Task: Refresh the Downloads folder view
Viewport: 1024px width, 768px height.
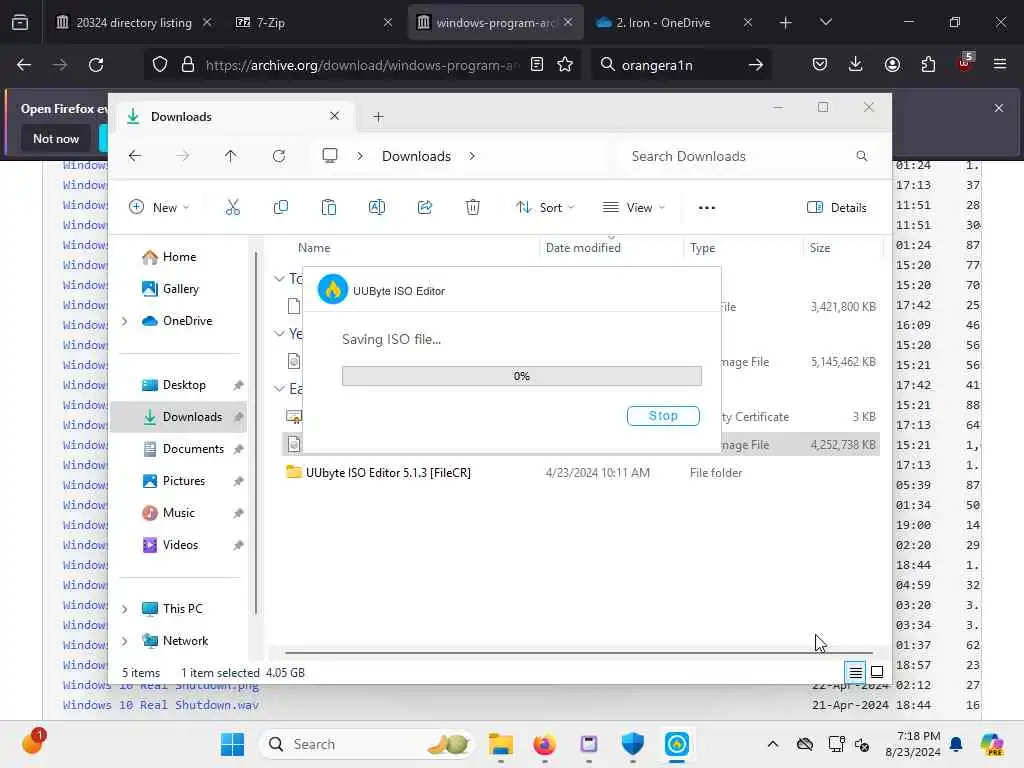Action: 279,156
